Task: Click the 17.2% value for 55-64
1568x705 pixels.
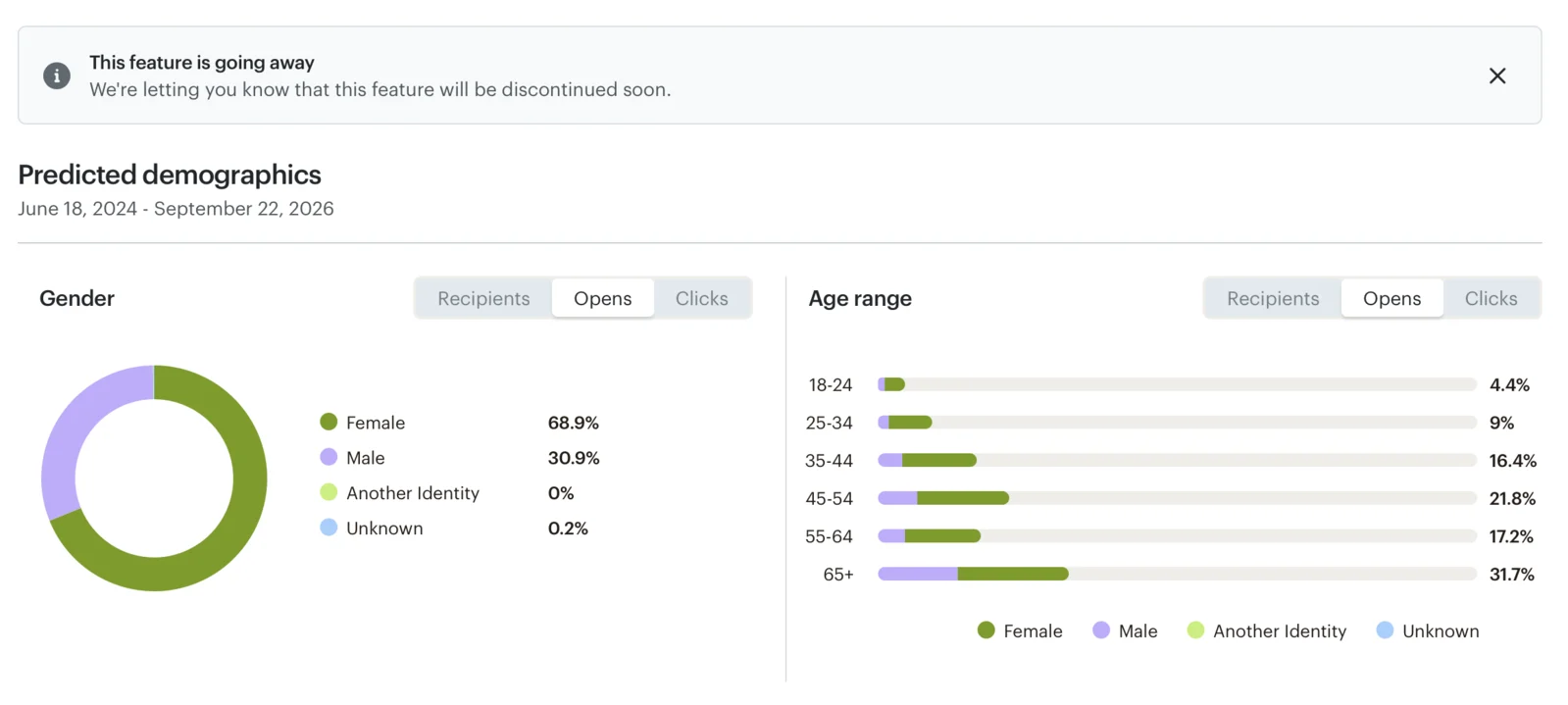Action: [1511, 537]
